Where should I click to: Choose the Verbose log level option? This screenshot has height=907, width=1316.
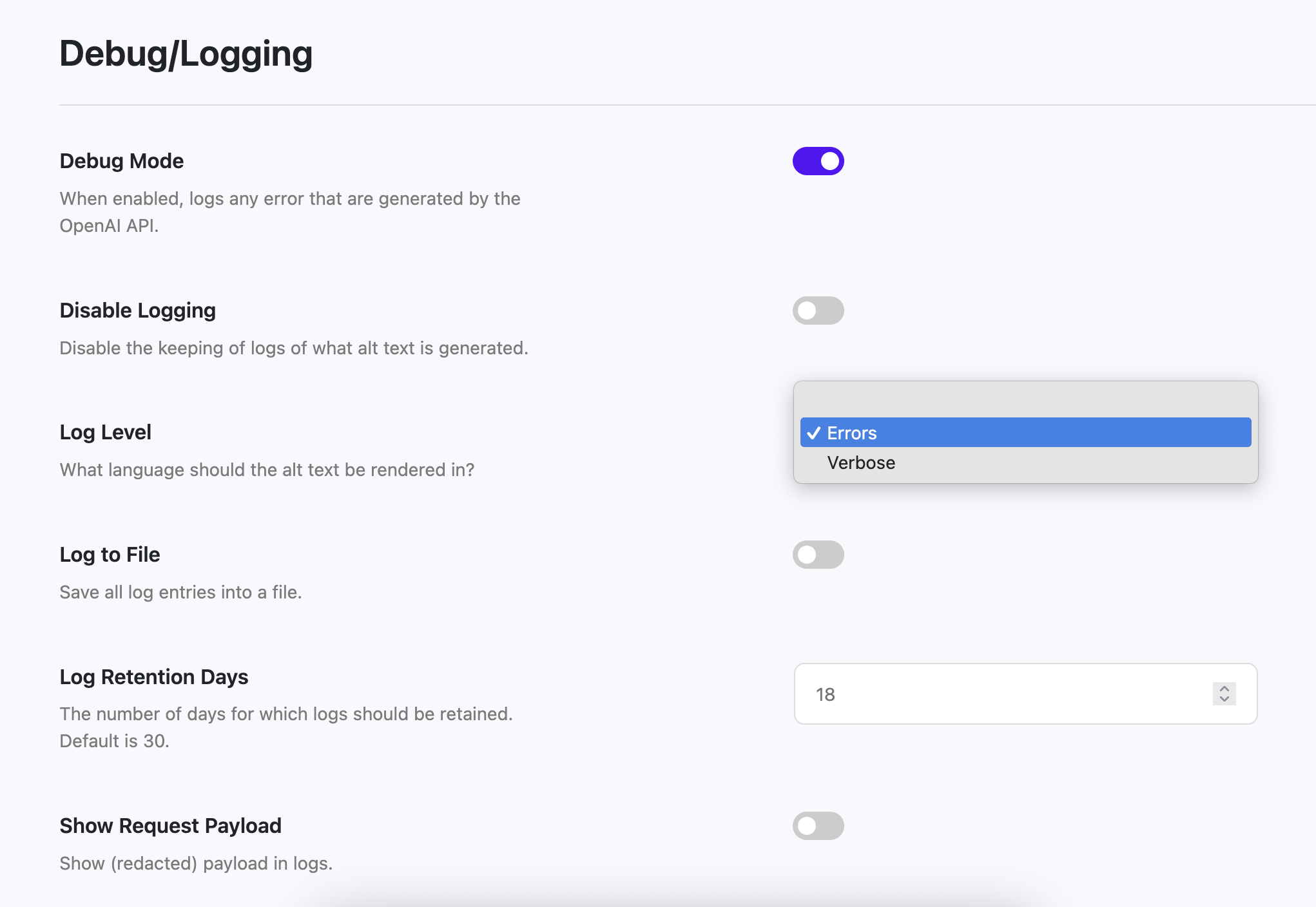[861, 463]
